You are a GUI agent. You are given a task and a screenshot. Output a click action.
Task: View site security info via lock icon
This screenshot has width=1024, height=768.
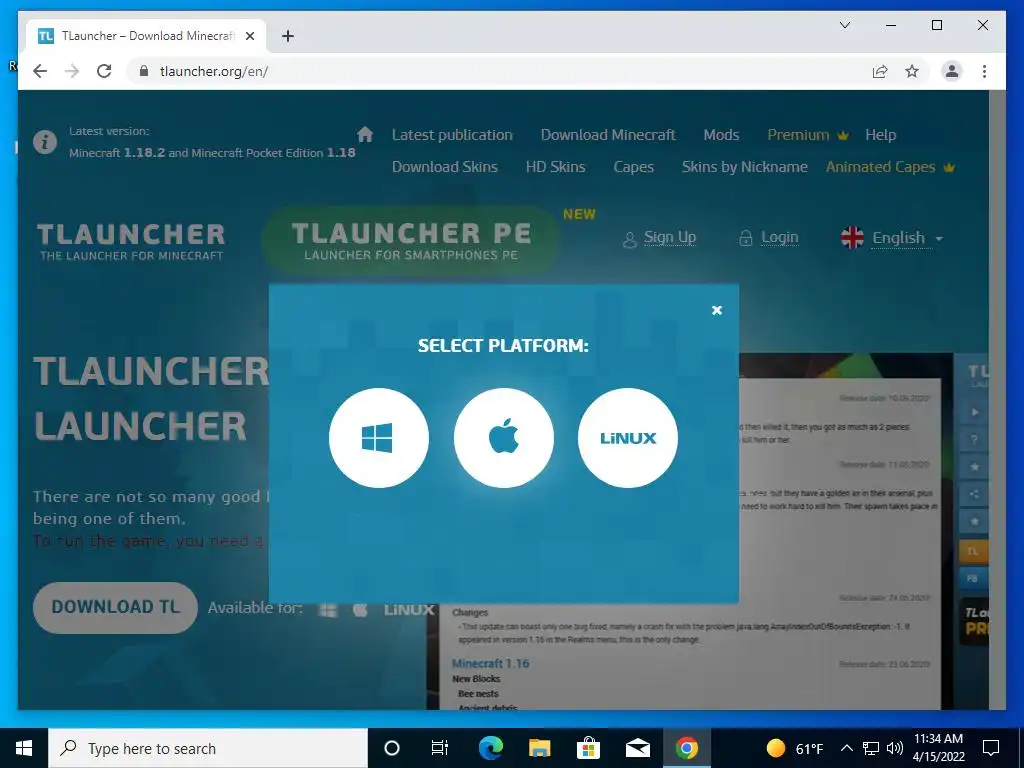pos(144,71)
